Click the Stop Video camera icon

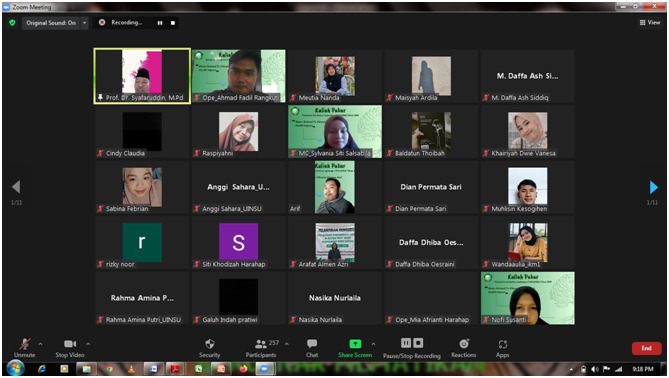(70, 344)
